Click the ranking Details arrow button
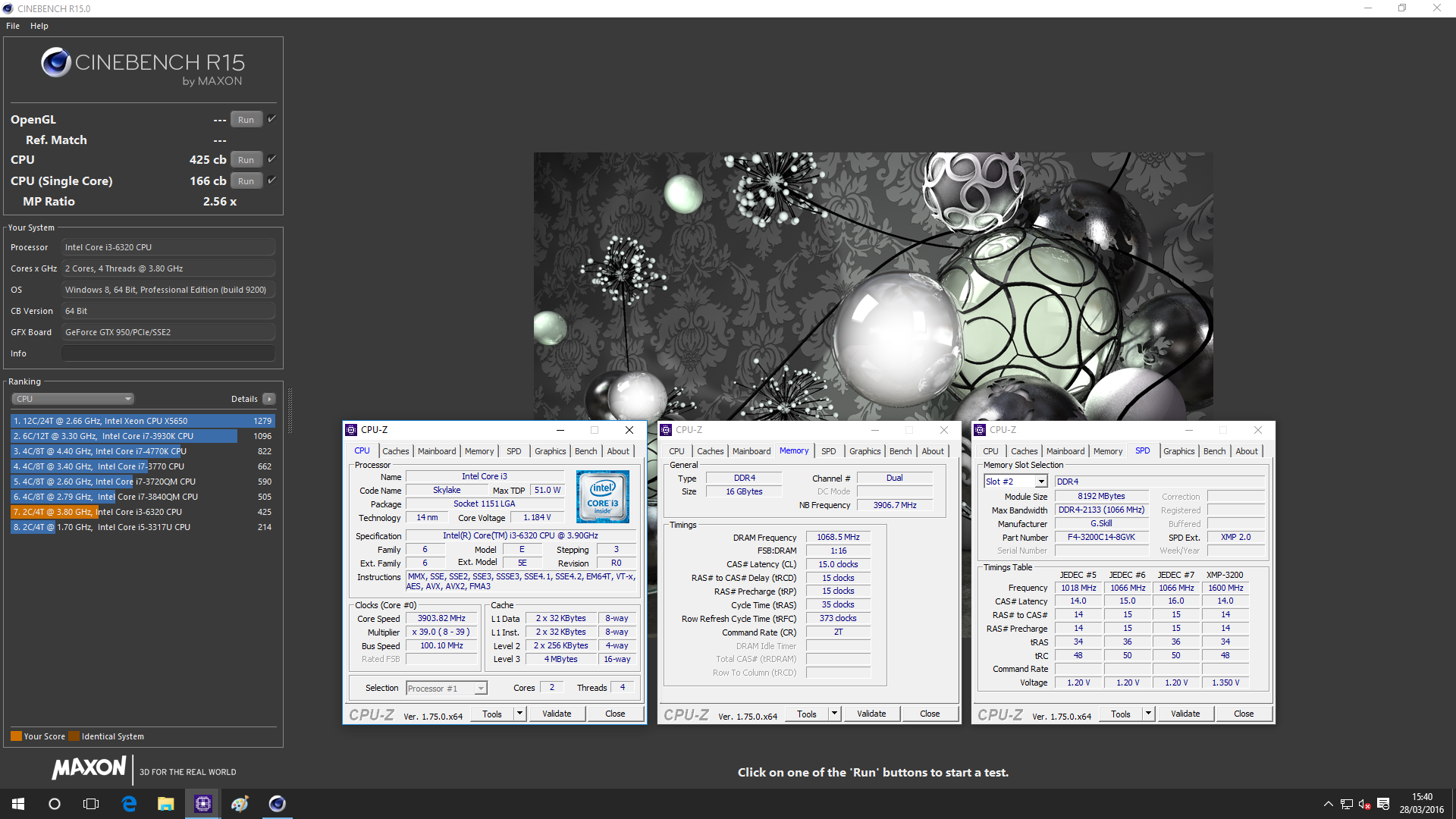The width and height of the screenshot is (1456, 819). tap(268, 399)
